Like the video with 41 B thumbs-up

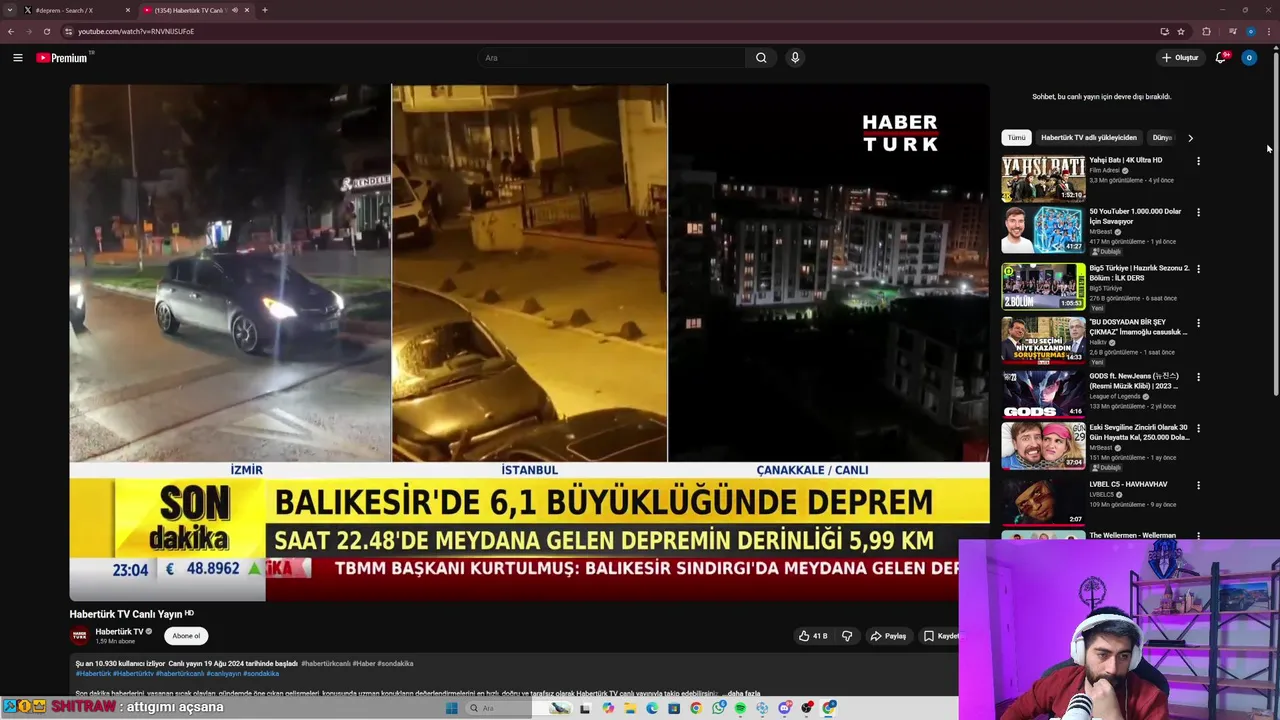coord(813,636)
